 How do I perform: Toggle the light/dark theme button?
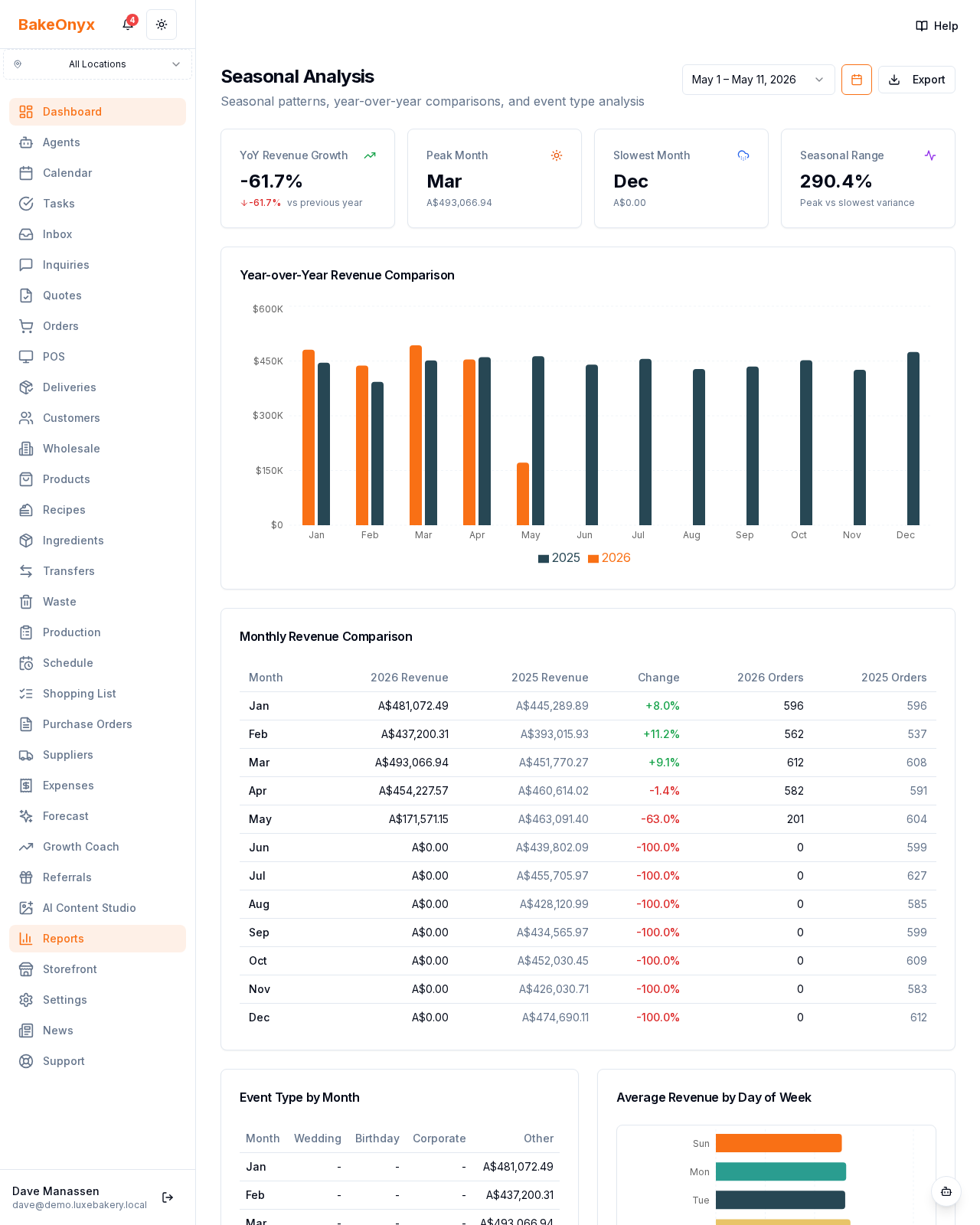[x=162, y=24]
